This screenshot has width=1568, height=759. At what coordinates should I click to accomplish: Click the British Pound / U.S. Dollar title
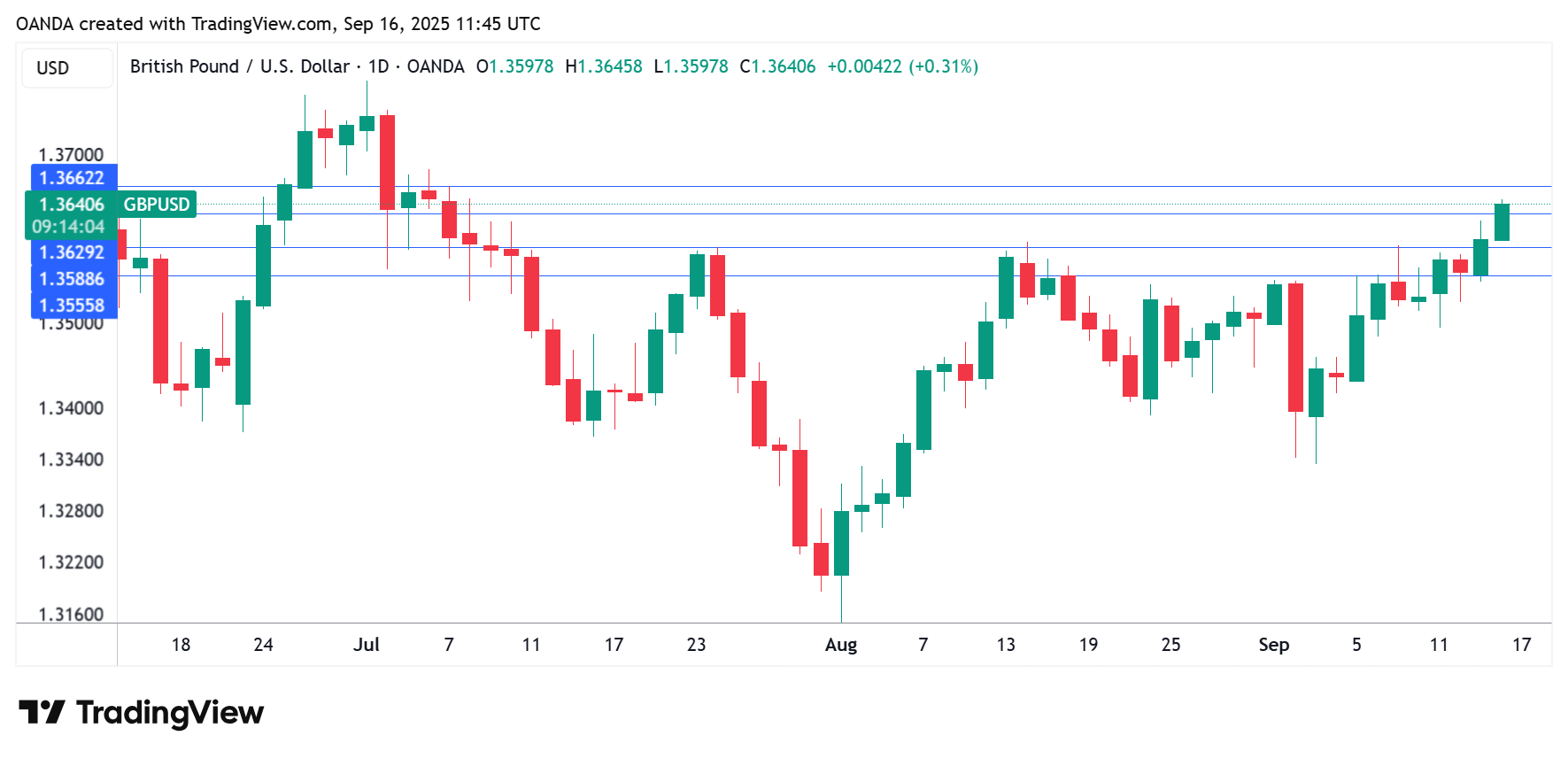[239, 66]
